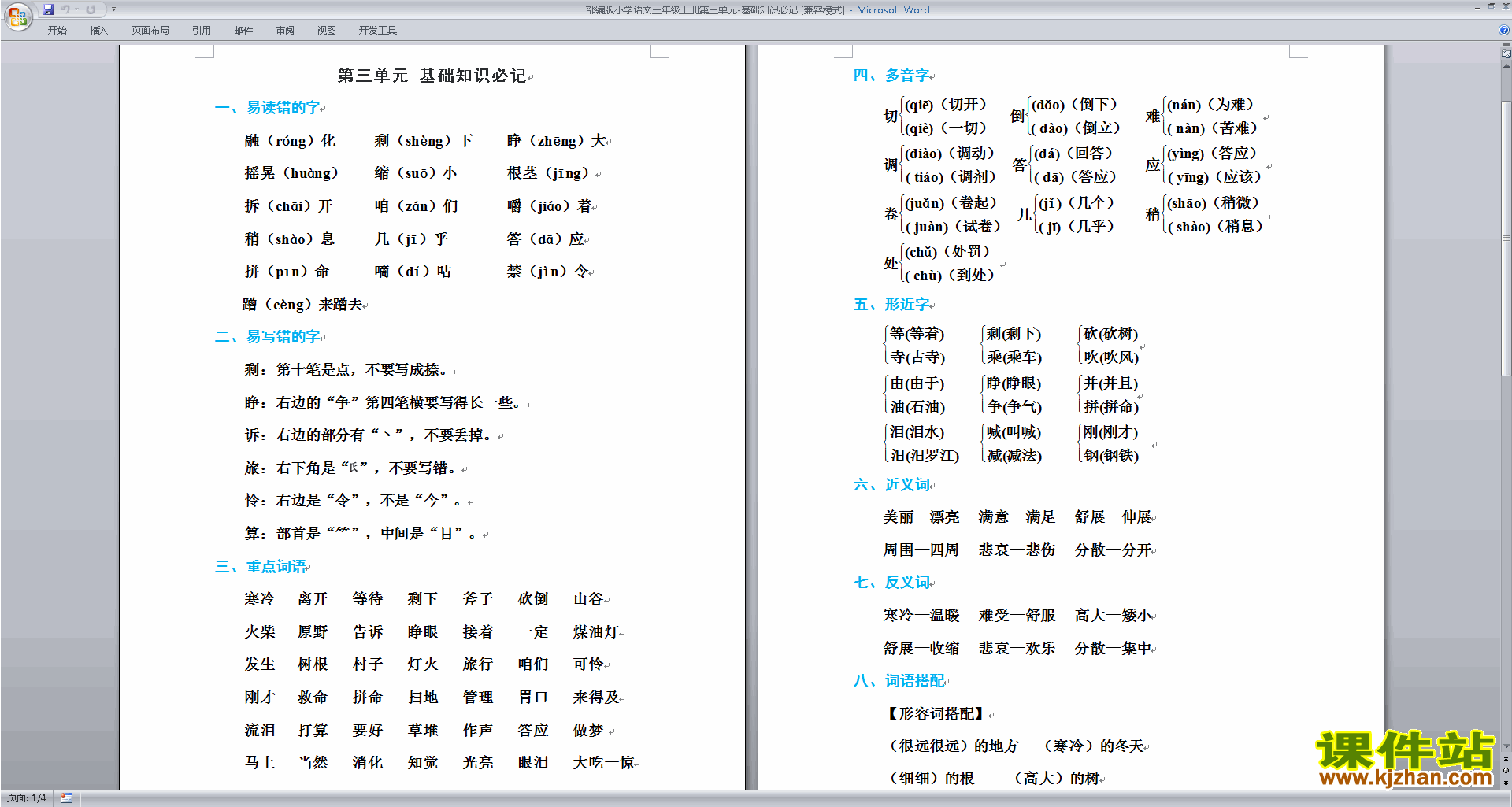Click the text 禁(jìn)令
The height and width of the screenshot is (807, 1512).
point(547,272)
